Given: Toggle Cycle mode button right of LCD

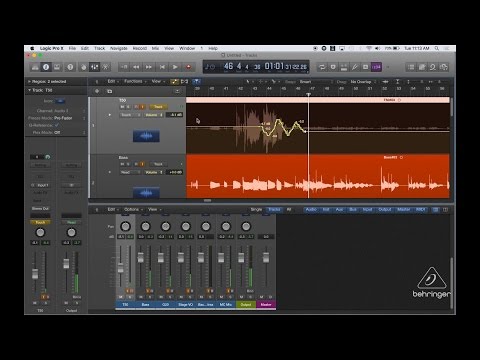Looking at the screenshot, I should [322, 67].
